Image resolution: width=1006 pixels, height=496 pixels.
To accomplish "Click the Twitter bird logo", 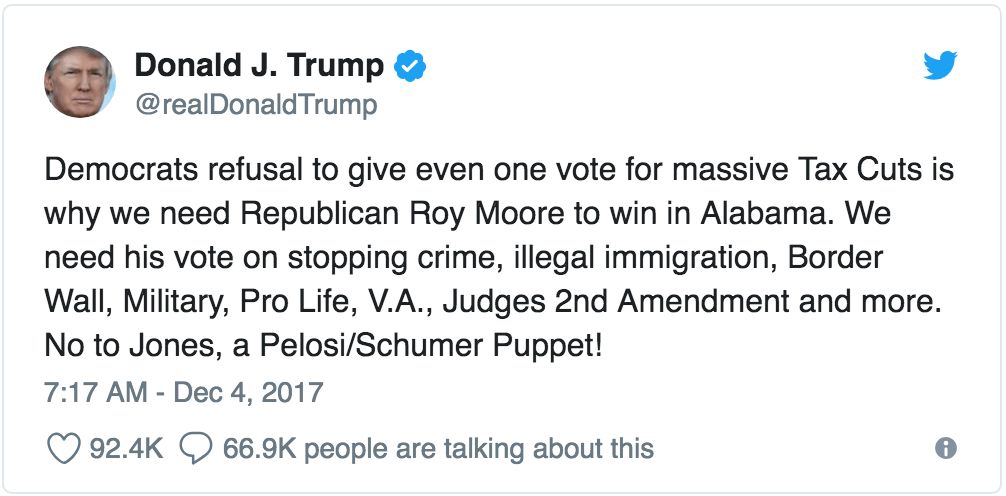I will click(941, 67).
